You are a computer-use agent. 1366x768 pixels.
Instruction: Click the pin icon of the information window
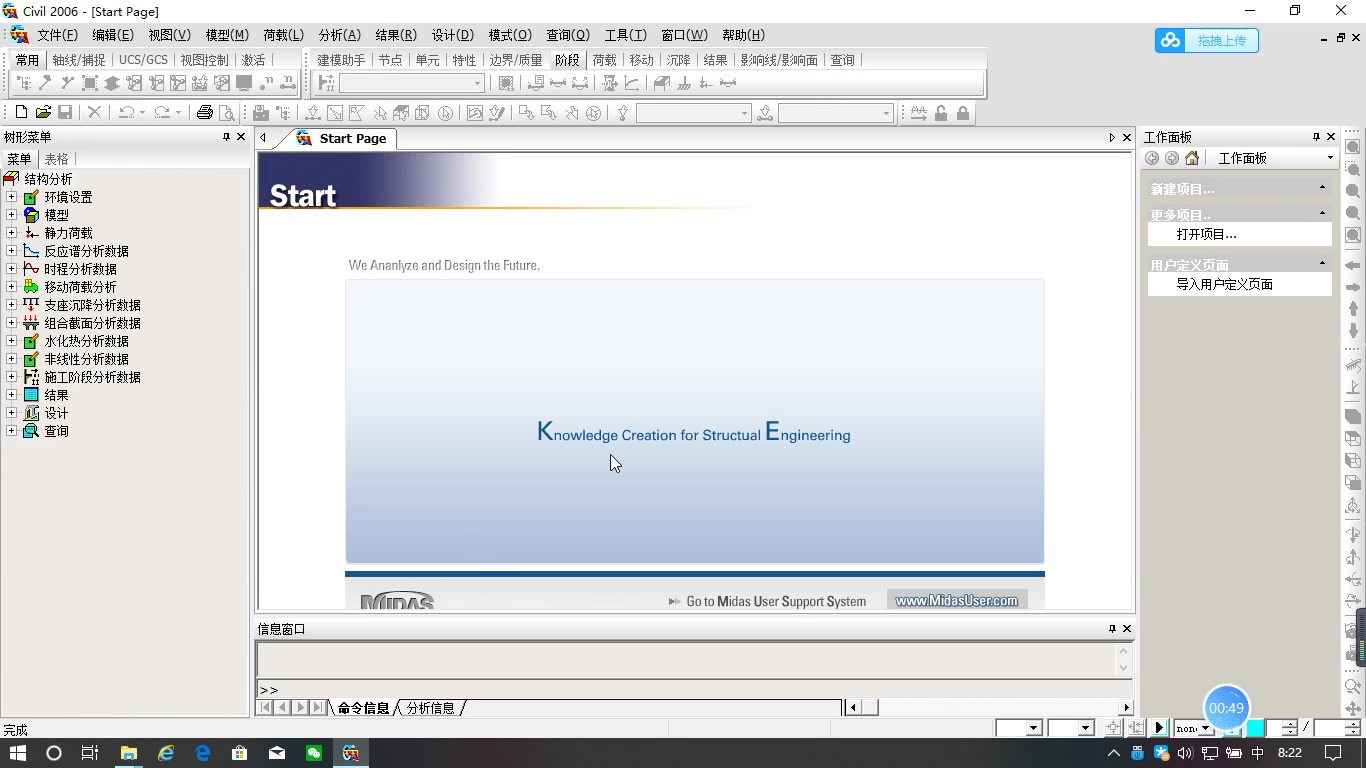click(1112, 629)
